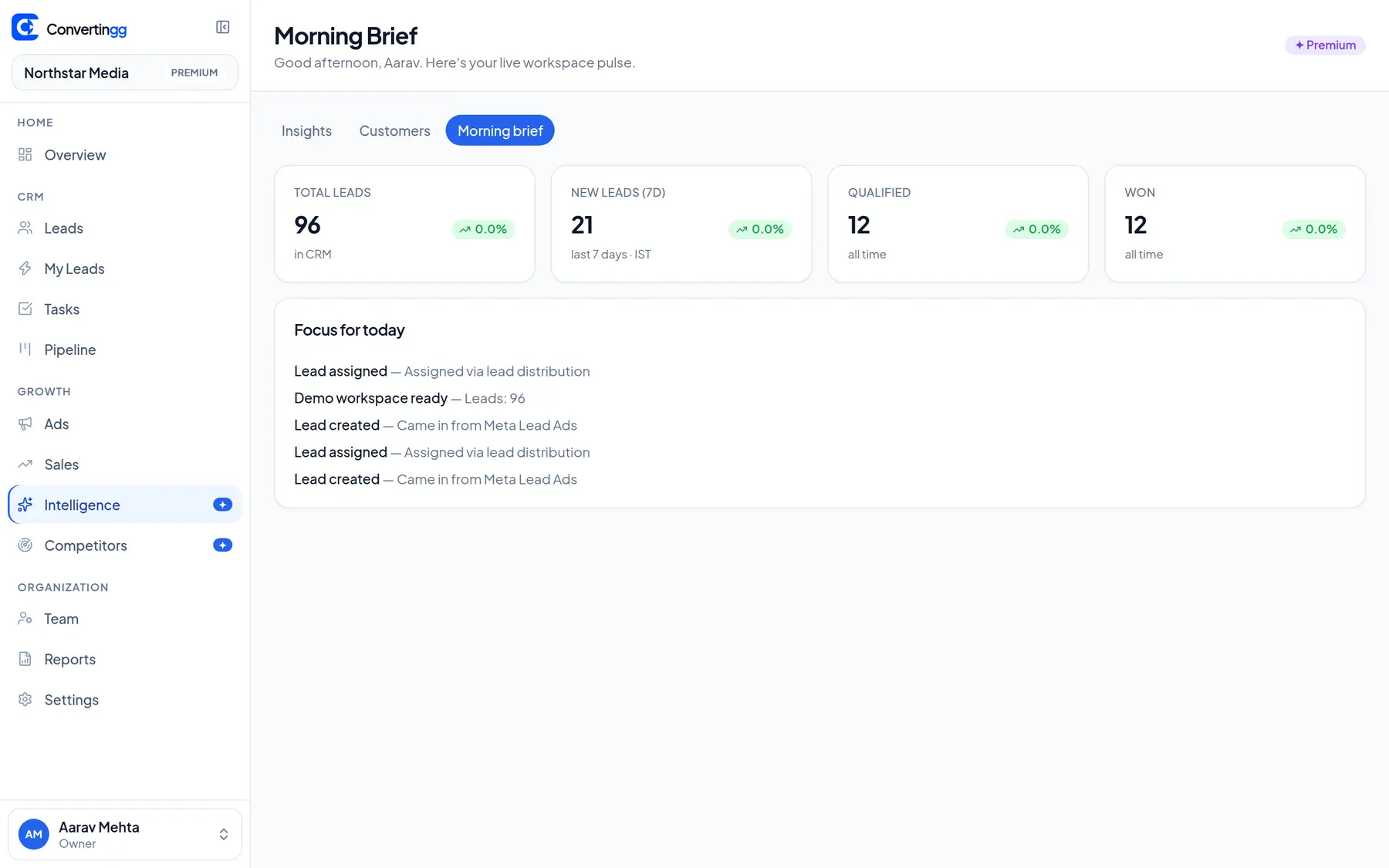Viewport: 1389px width, 868px height.
Task: Click the Overview grid icon
Action: tap(25, 154)
